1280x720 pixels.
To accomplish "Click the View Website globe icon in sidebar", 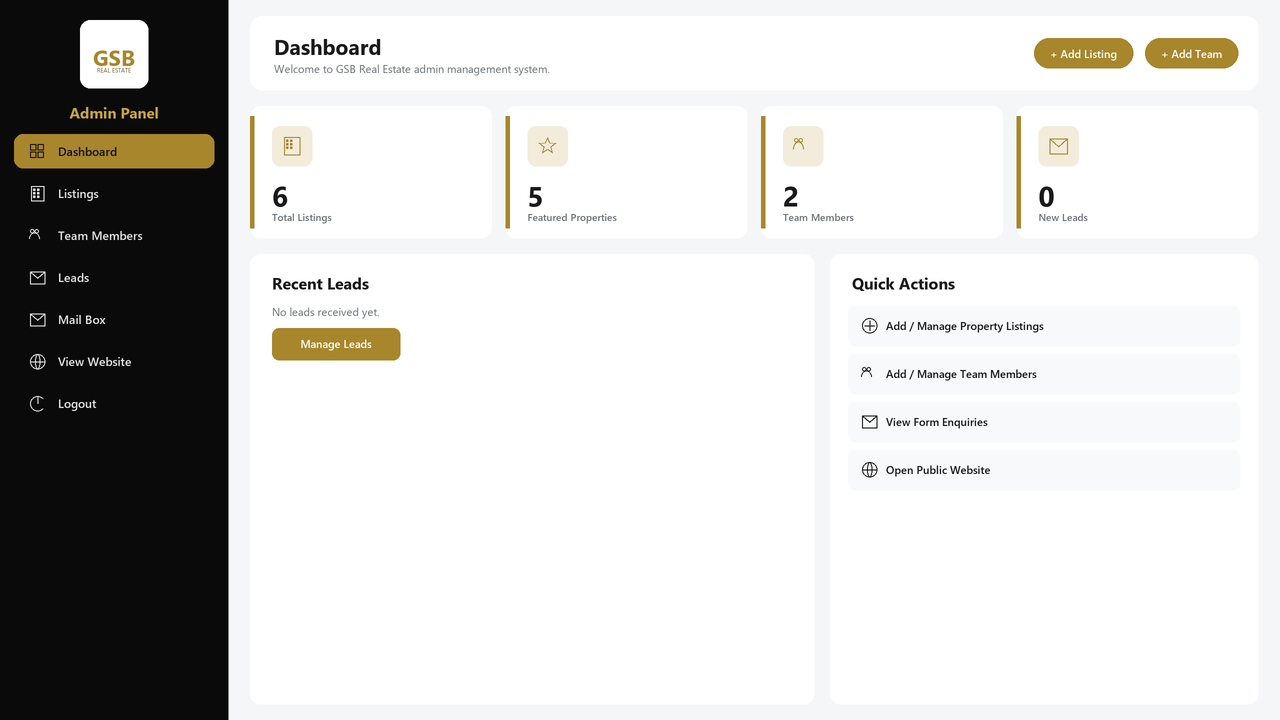I will (37, 362).
